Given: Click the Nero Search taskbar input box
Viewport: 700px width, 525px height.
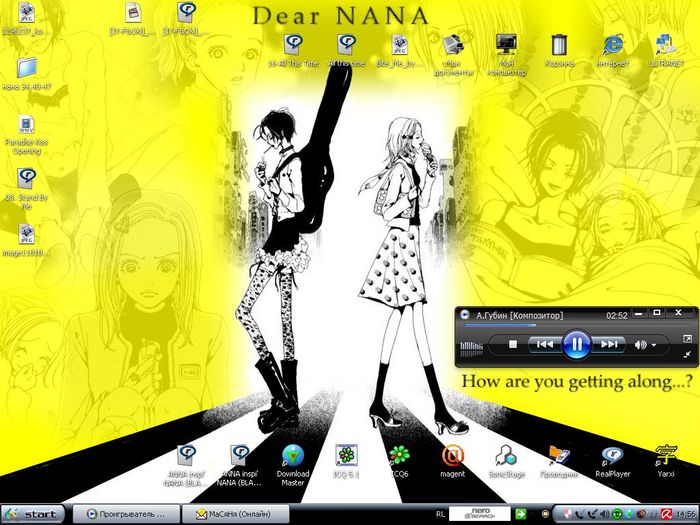Looking at the screenshot, I should tap(479, 514).
